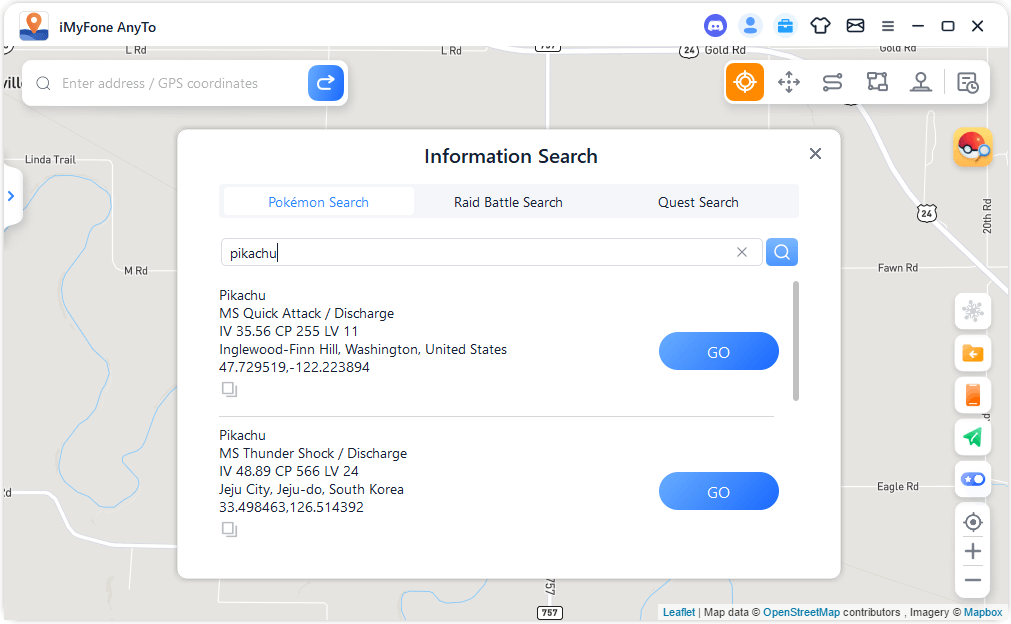This screenshot has width=1011, height=624.
Task: Open the hamburger menu
Action: [x=888, y=26]
